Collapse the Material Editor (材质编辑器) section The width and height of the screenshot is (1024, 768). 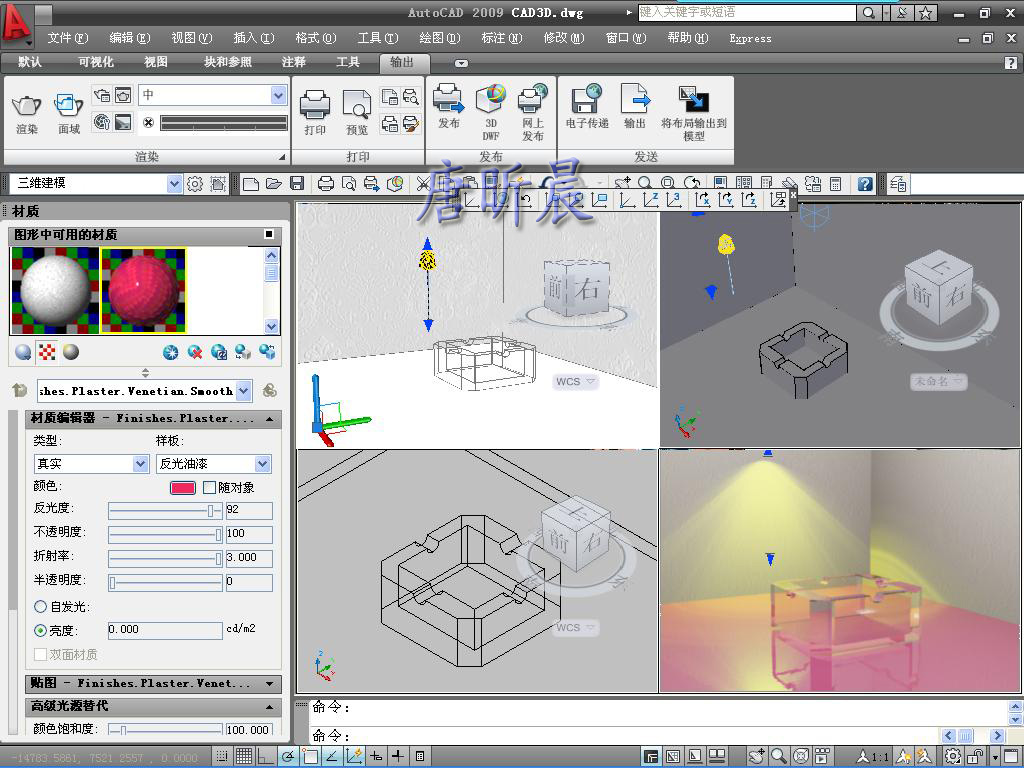click(270, 419)
